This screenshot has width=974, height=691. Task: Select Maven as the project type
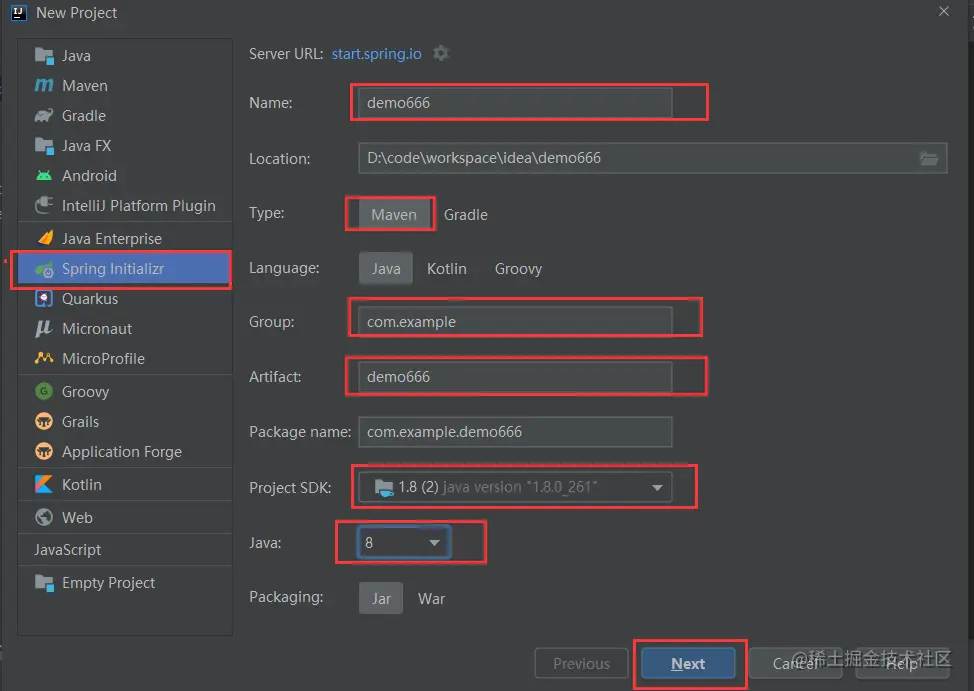coord(394,214)
